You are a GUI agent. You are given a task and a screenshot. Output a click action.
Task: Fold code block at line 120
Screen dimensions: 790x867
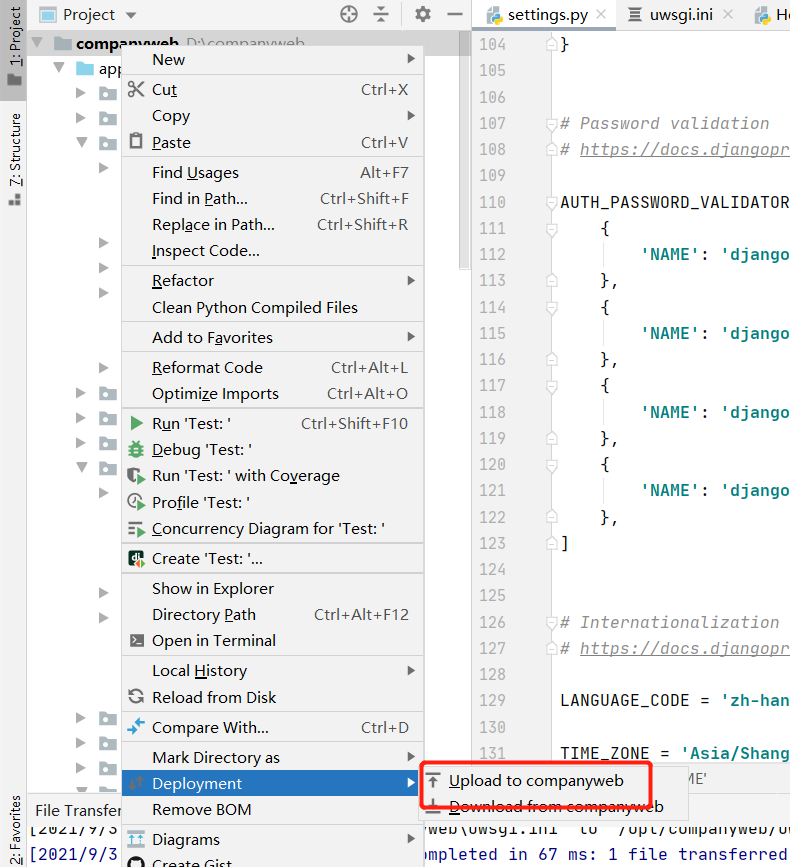pos(552,465)
